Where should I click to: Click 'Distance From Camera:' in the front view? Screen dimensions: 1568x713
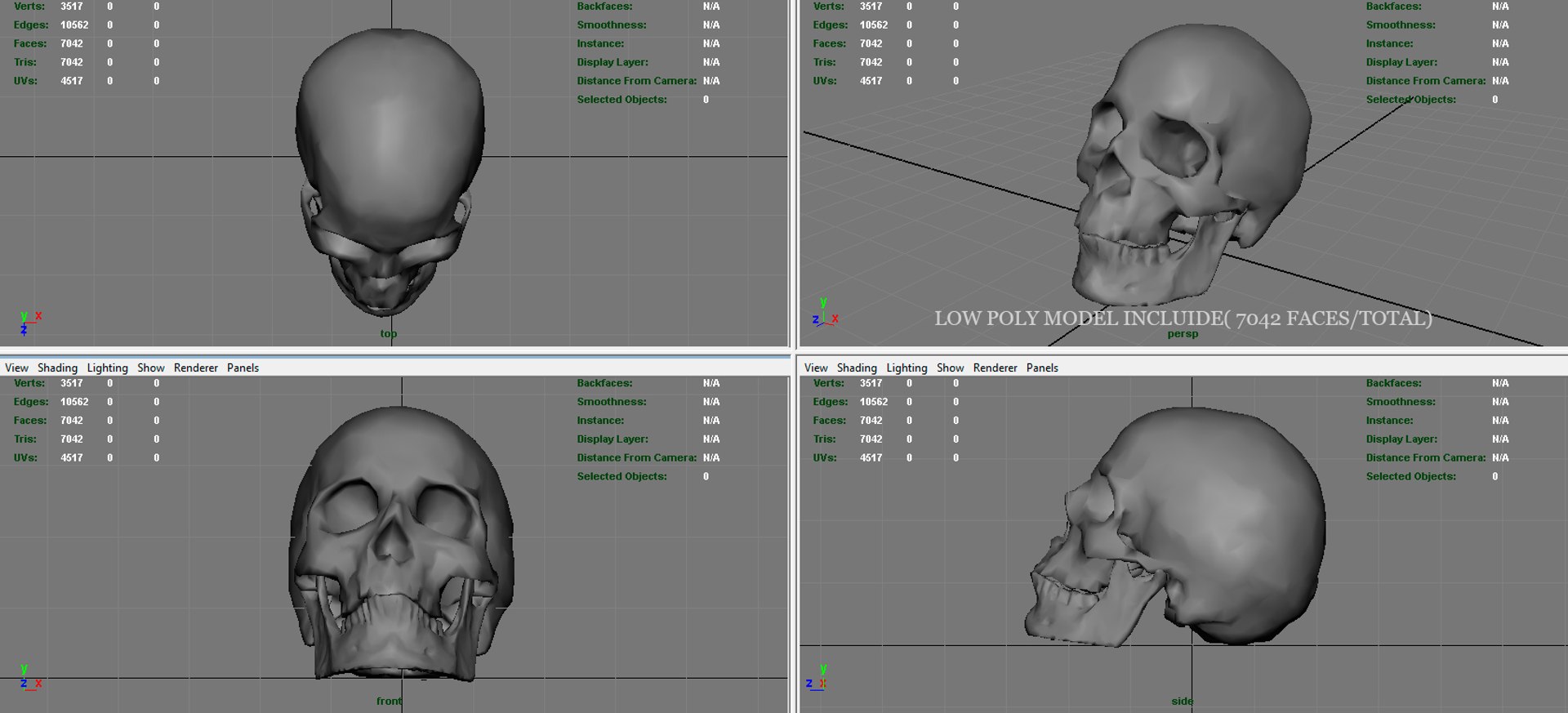coord(636,458)
